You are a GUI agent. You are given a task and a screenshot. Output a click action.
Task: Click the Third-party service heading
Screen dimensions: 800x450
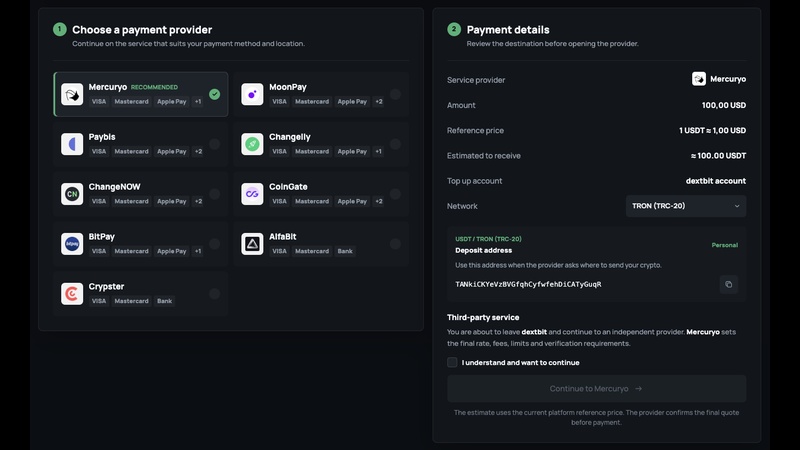click(x=483, y=317)
